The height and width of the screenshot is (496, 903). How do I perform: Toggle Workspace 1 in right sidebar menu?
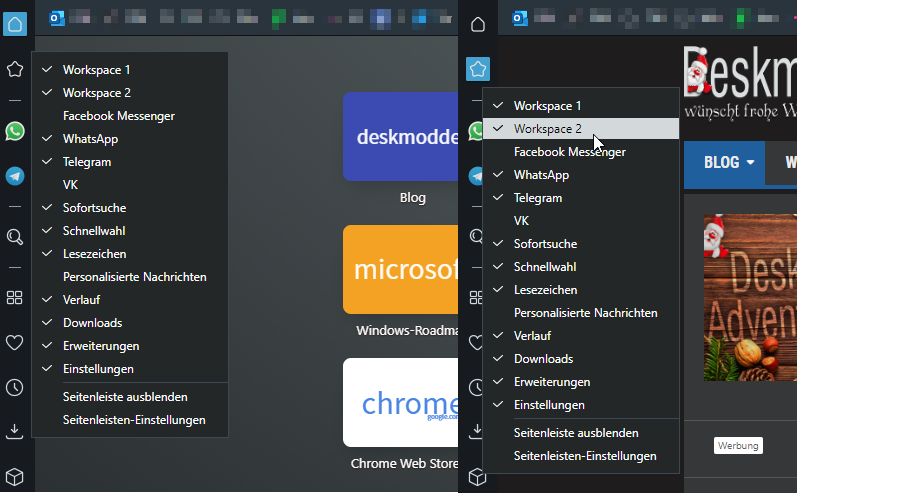[581, 106]
